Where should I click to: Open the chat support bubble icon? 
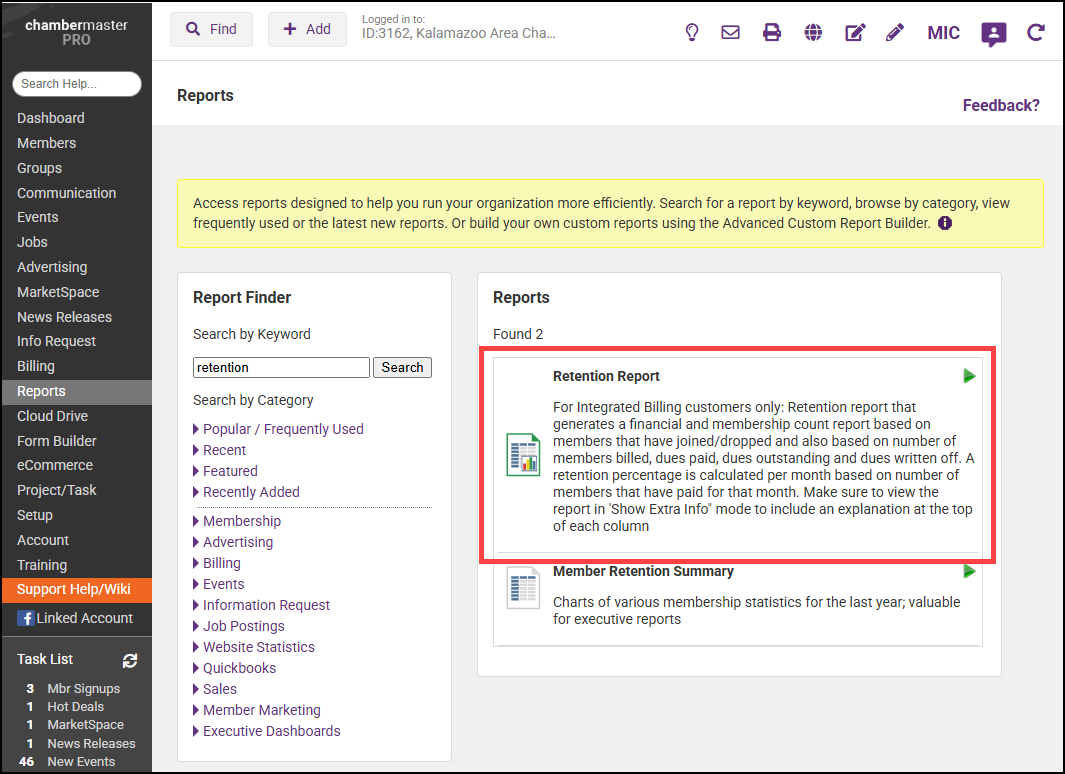coord(993,34)
